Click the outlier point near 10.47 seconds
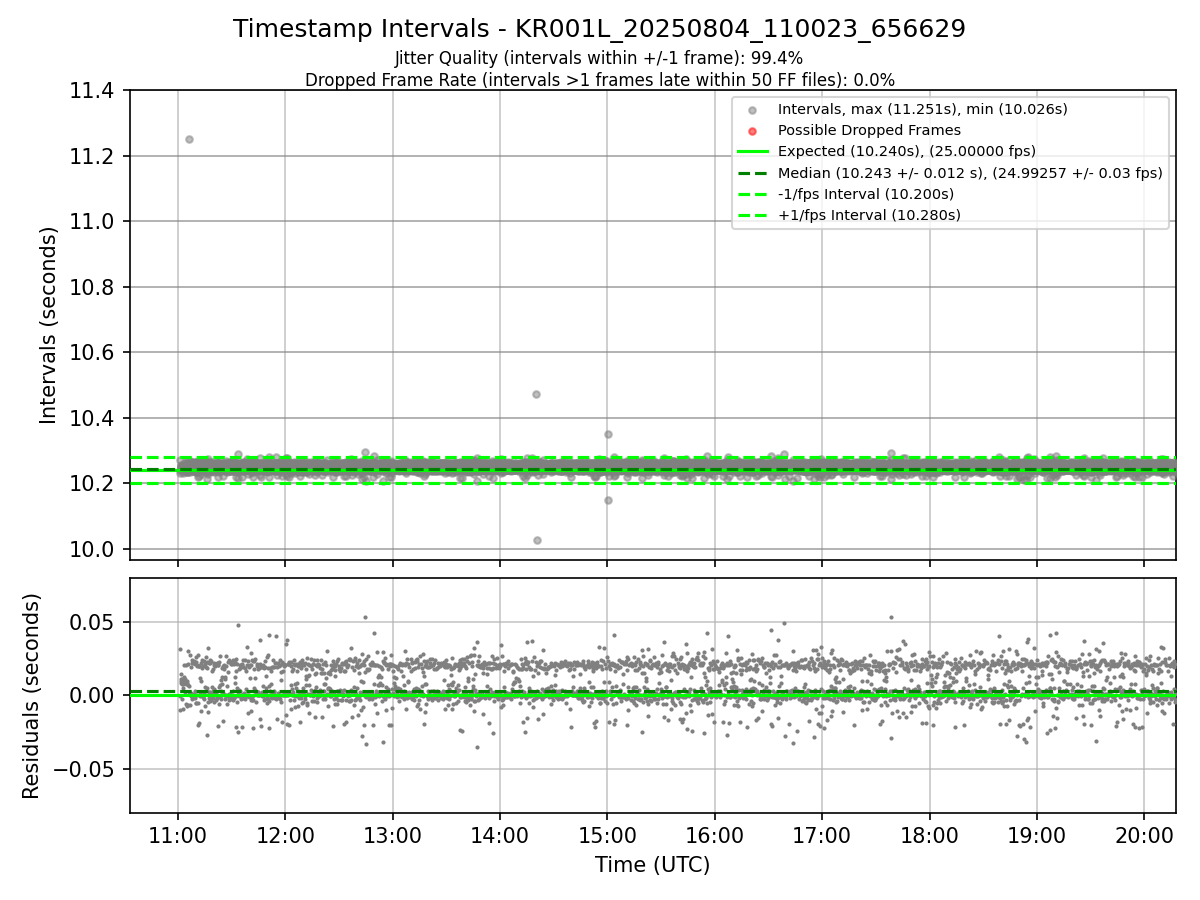Viewport: 1200px width, 900px height. pyautogui.click(x=536, y=394)
